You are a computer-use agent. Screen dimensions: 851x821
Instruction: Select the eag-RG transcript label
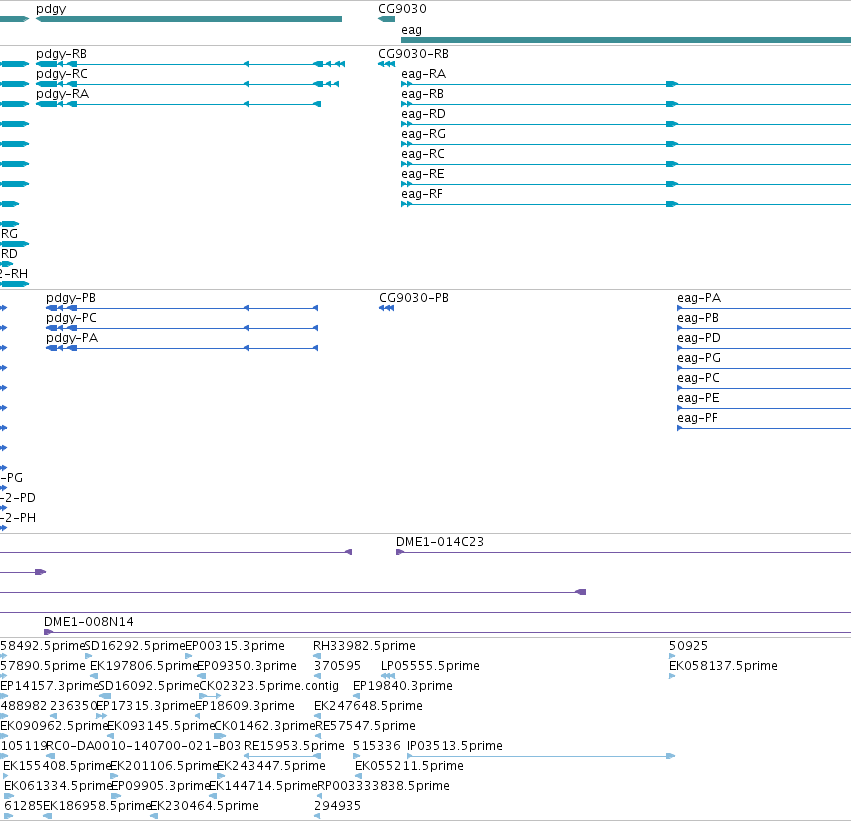423,134
